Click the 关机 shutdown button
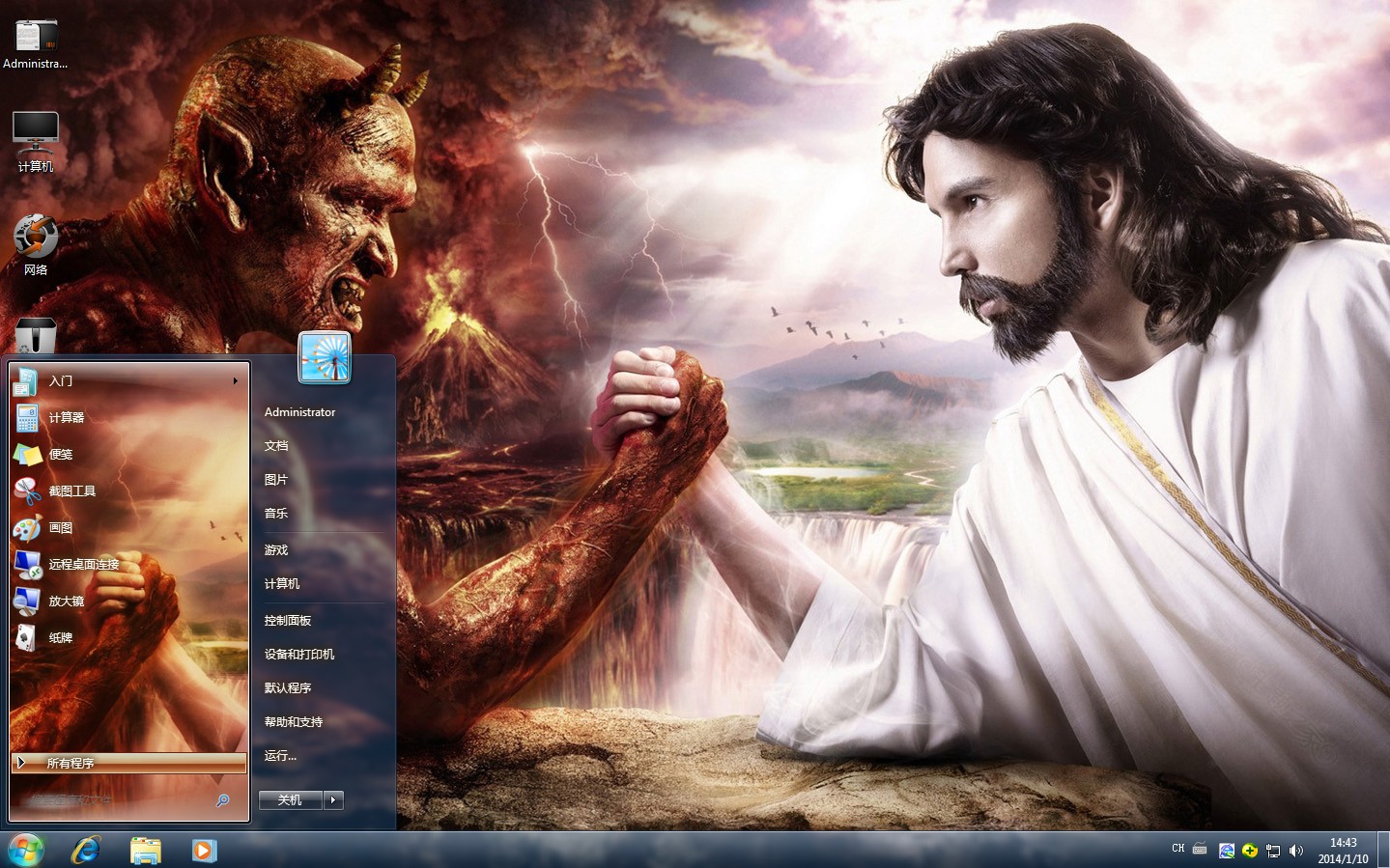 pos(290,799)
